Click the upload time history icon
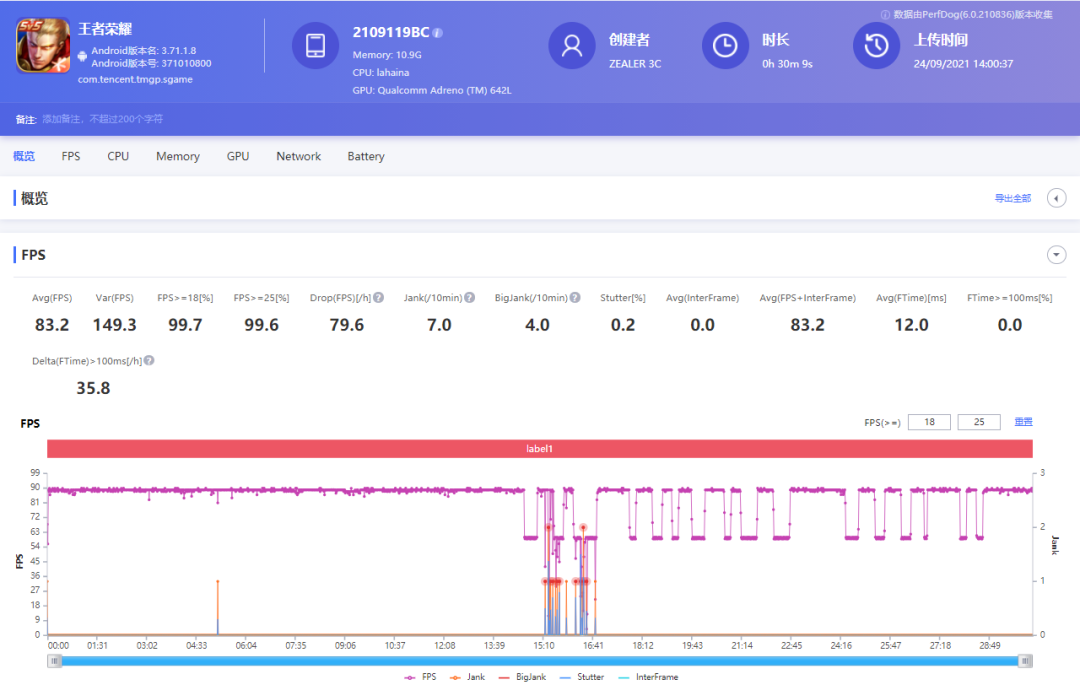This screenshot has width=1080, height=685. click(x=876, y=46)
